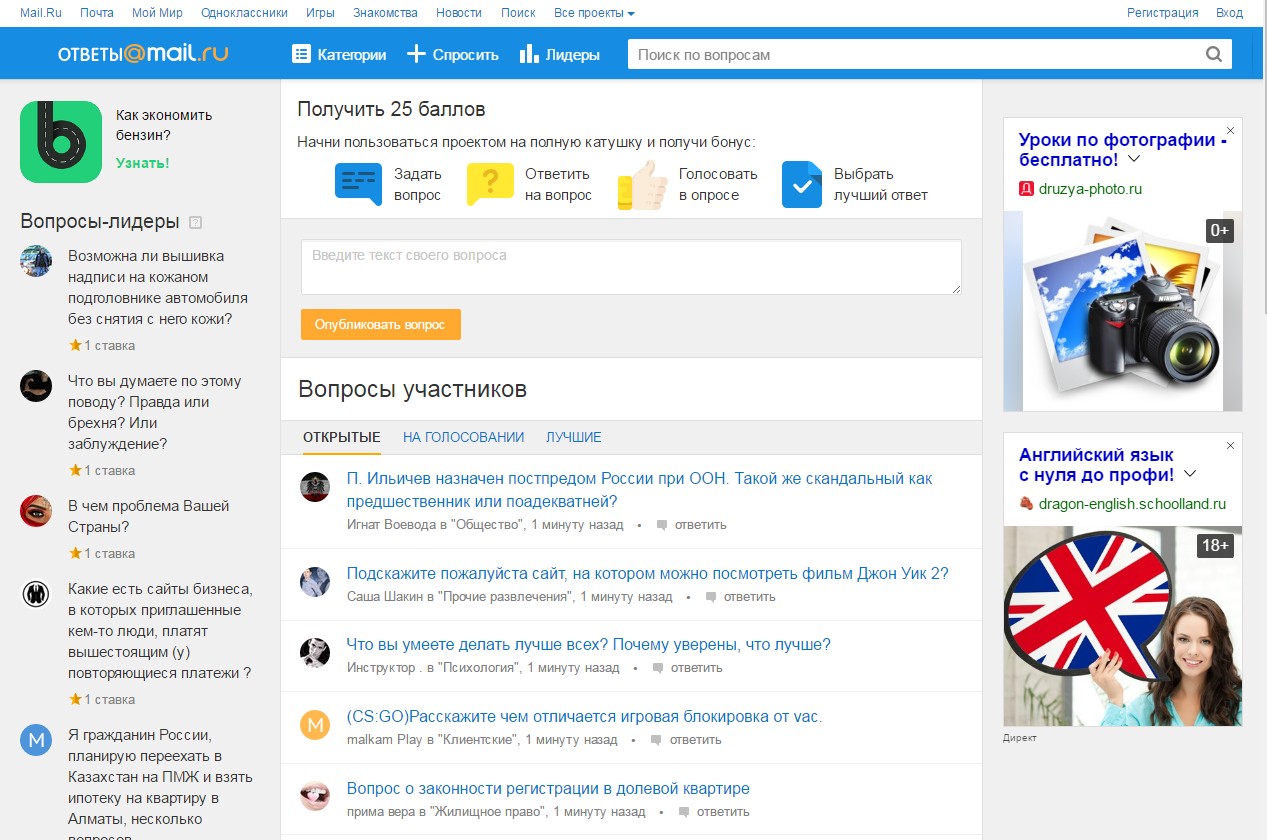
Task: Click the thumbs-up 'Голосовать в опросе' icon
Action: [642, 185]
